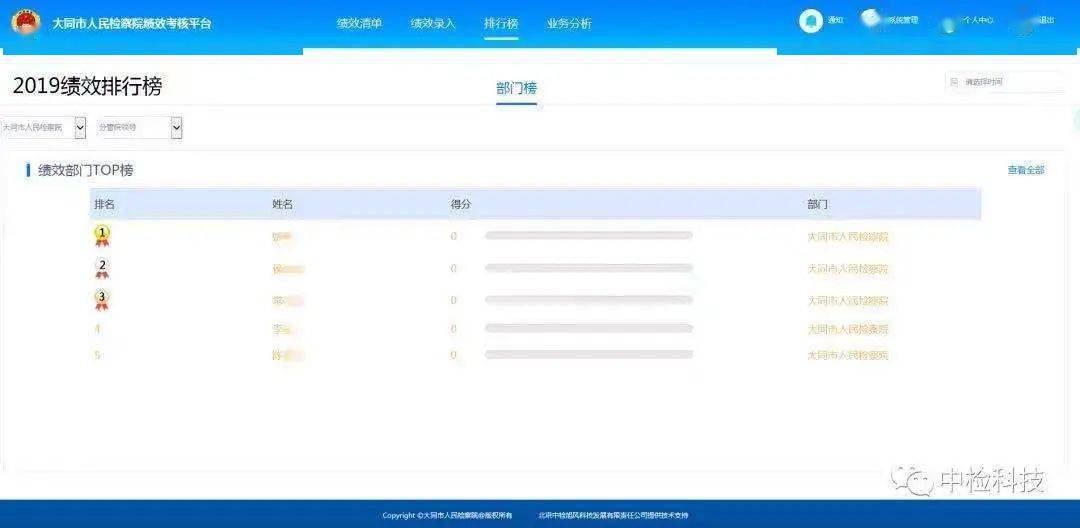Click the footer copyright notice text

point(447,515)
